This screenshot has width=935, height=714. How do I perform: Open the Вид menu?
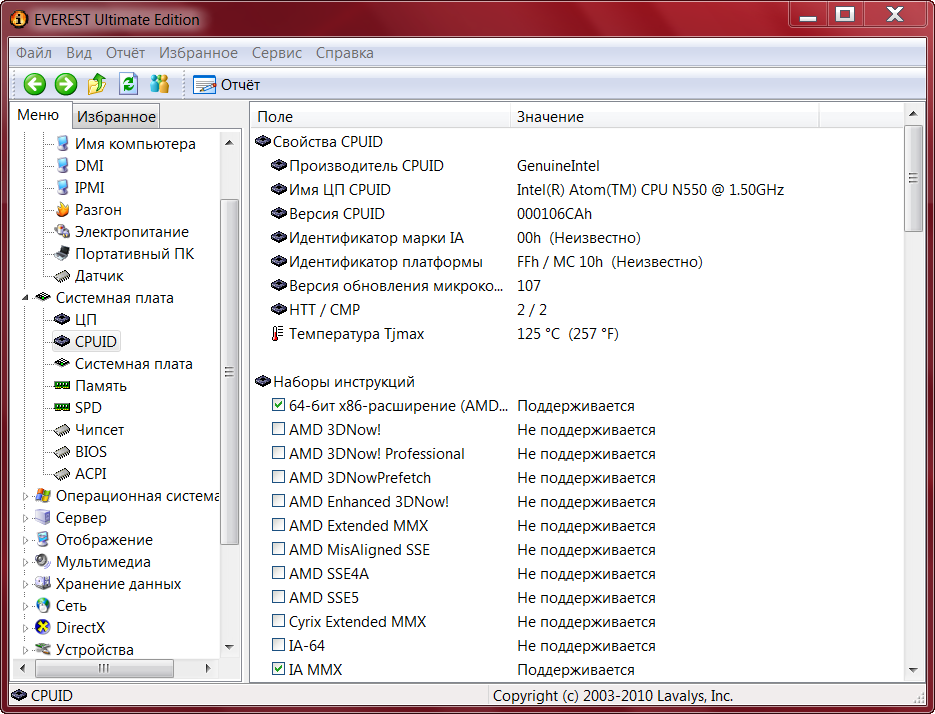(79, 53)
